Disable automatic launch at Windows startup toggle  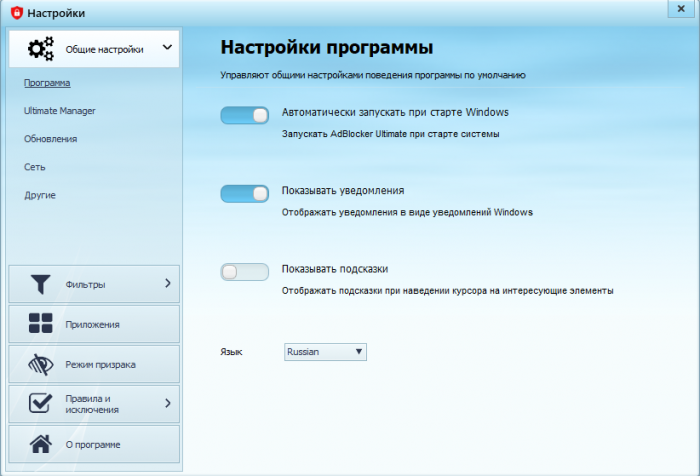245,116
